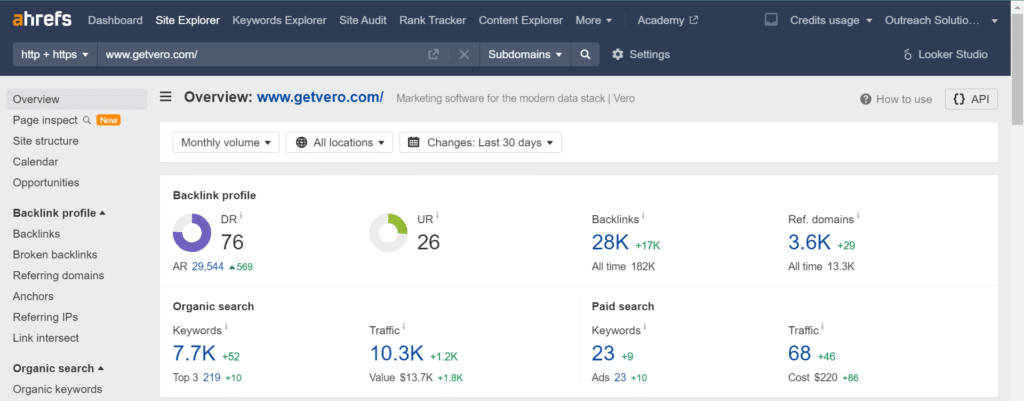
Task: Click the search magnifier button
Action: pyautogui.click(x=585, y=55)
